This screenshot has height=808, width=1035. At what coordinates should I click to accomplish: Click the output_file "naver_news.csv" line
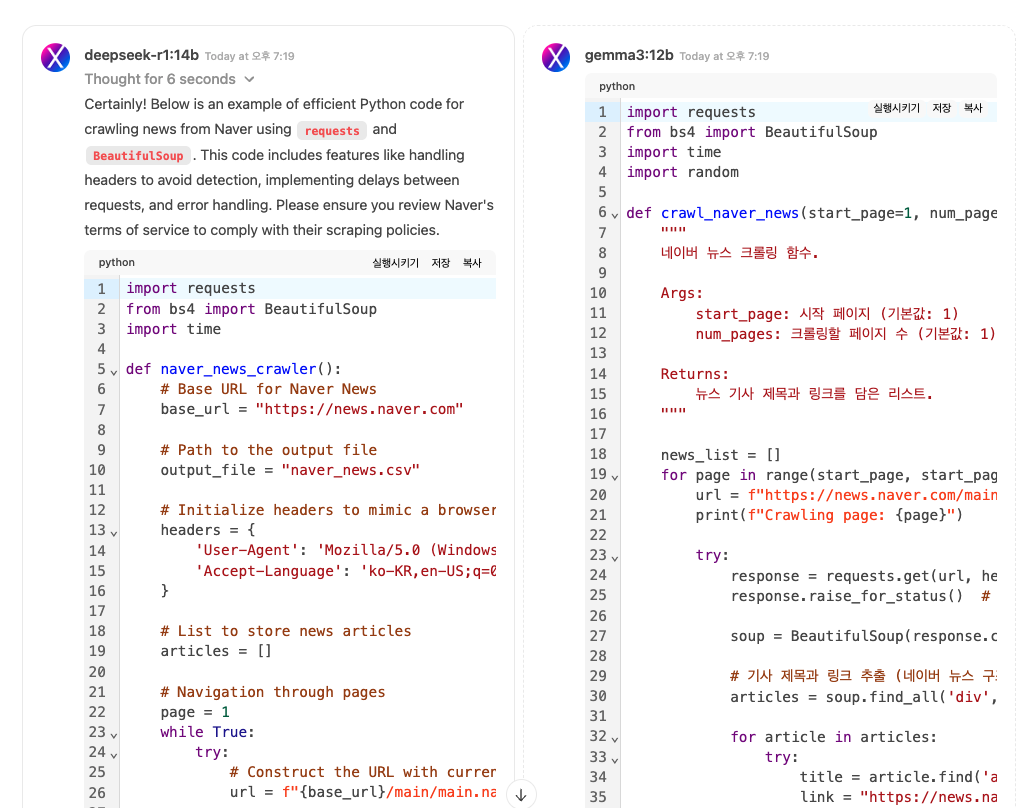pyautogui.click(x=290, y=470)
